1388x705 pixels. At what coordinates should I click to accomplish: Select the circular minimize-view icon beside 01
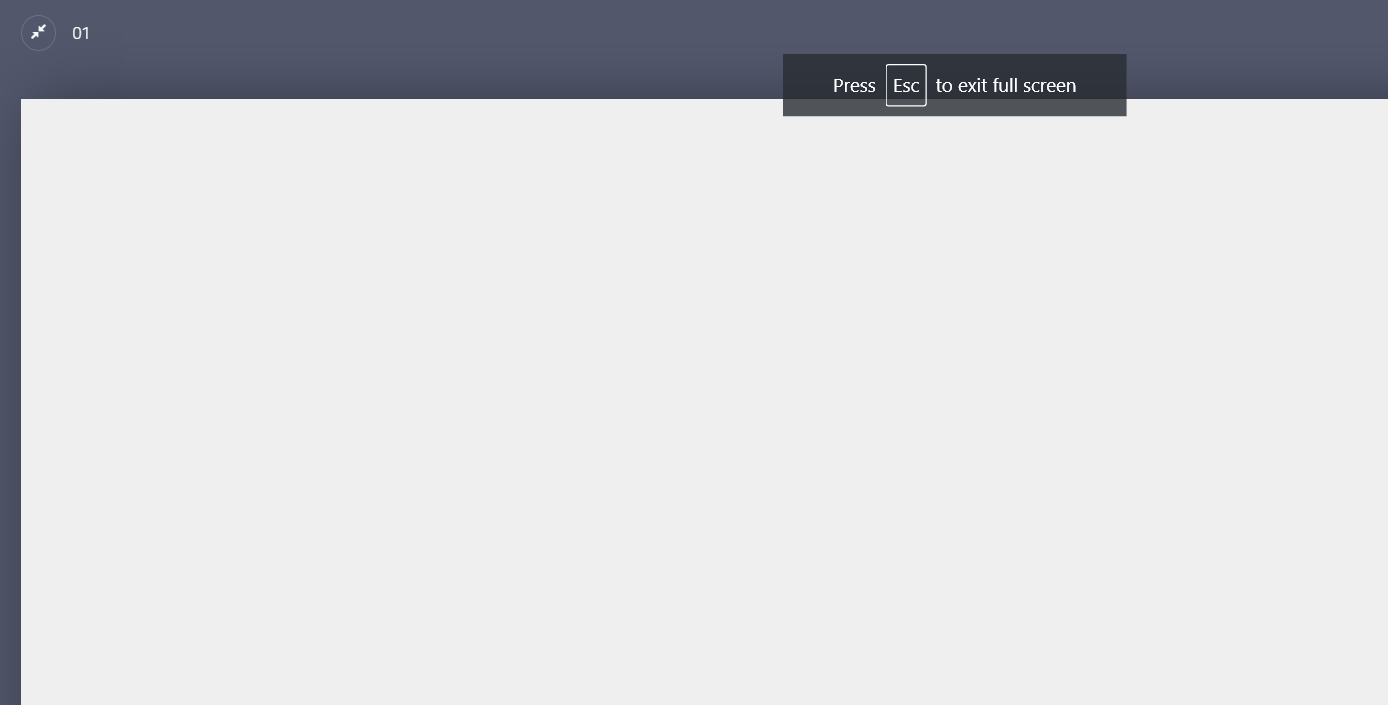coord(38,33)
